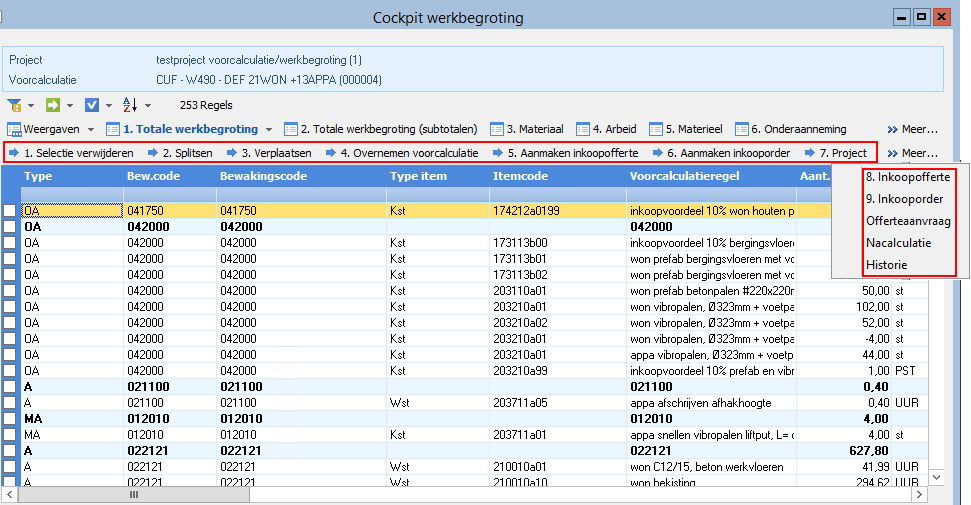Expand the Weergaven dropdown arrow

[91, 130]
